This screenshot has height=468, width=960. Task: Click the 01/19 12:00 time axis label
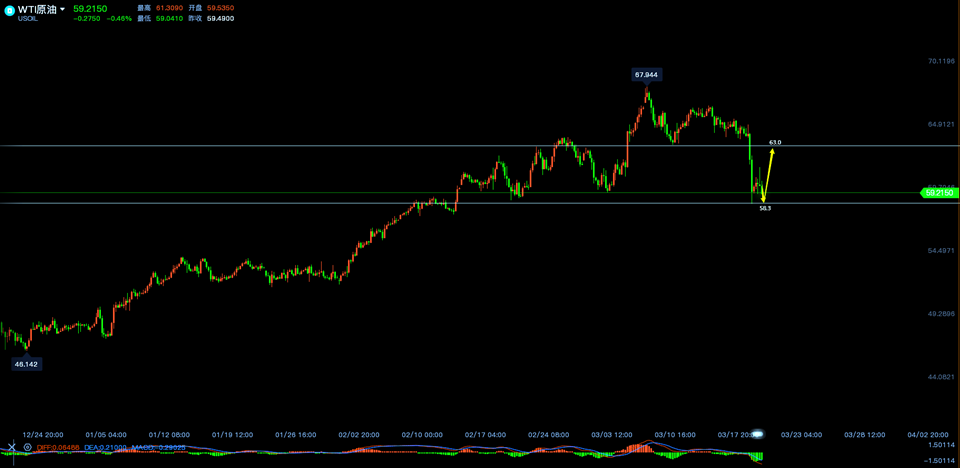(x=232, y=434)
